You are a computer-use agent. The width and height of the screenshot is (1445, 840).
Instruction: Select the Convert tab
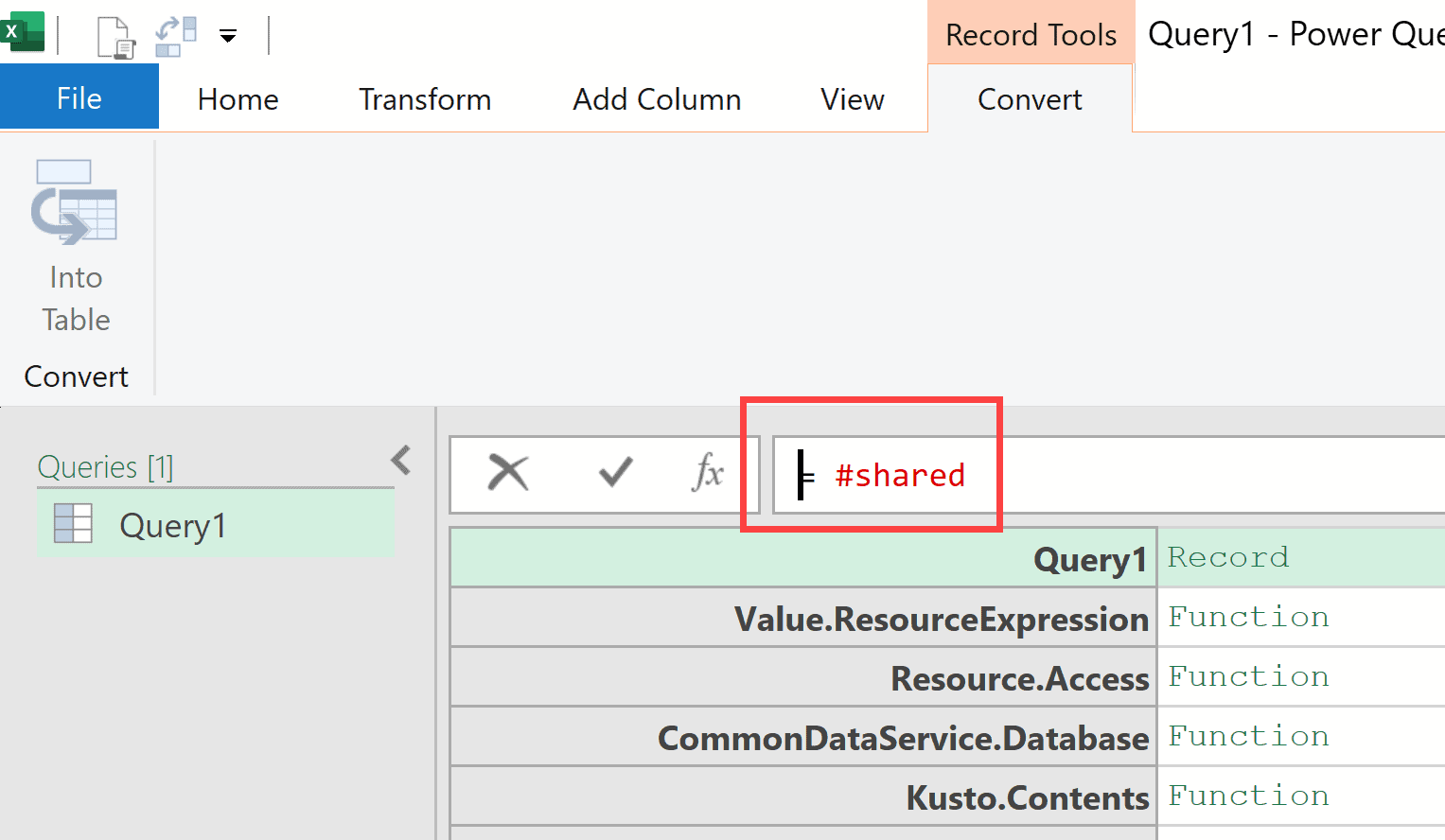pos(1030,99)
